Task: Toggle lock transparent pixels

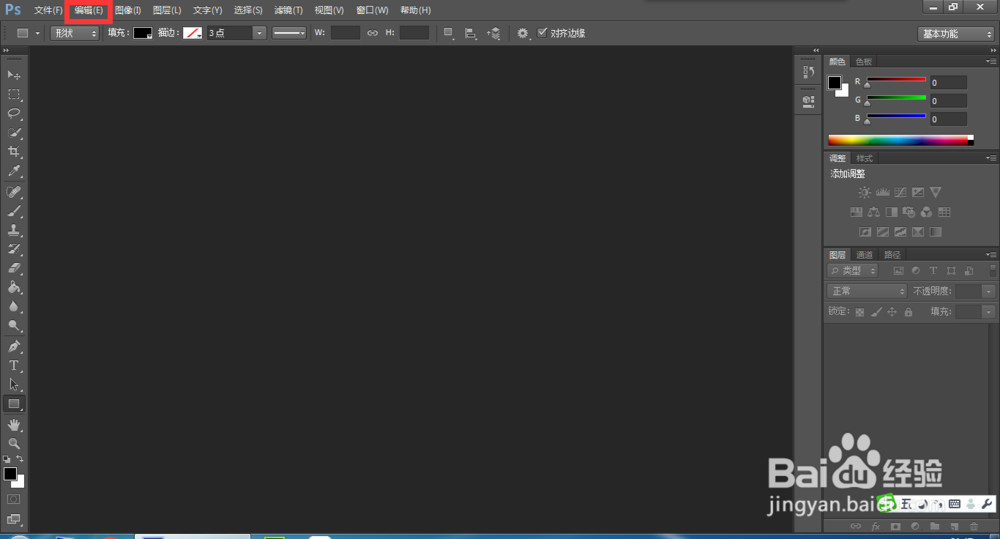Action: 860,312
